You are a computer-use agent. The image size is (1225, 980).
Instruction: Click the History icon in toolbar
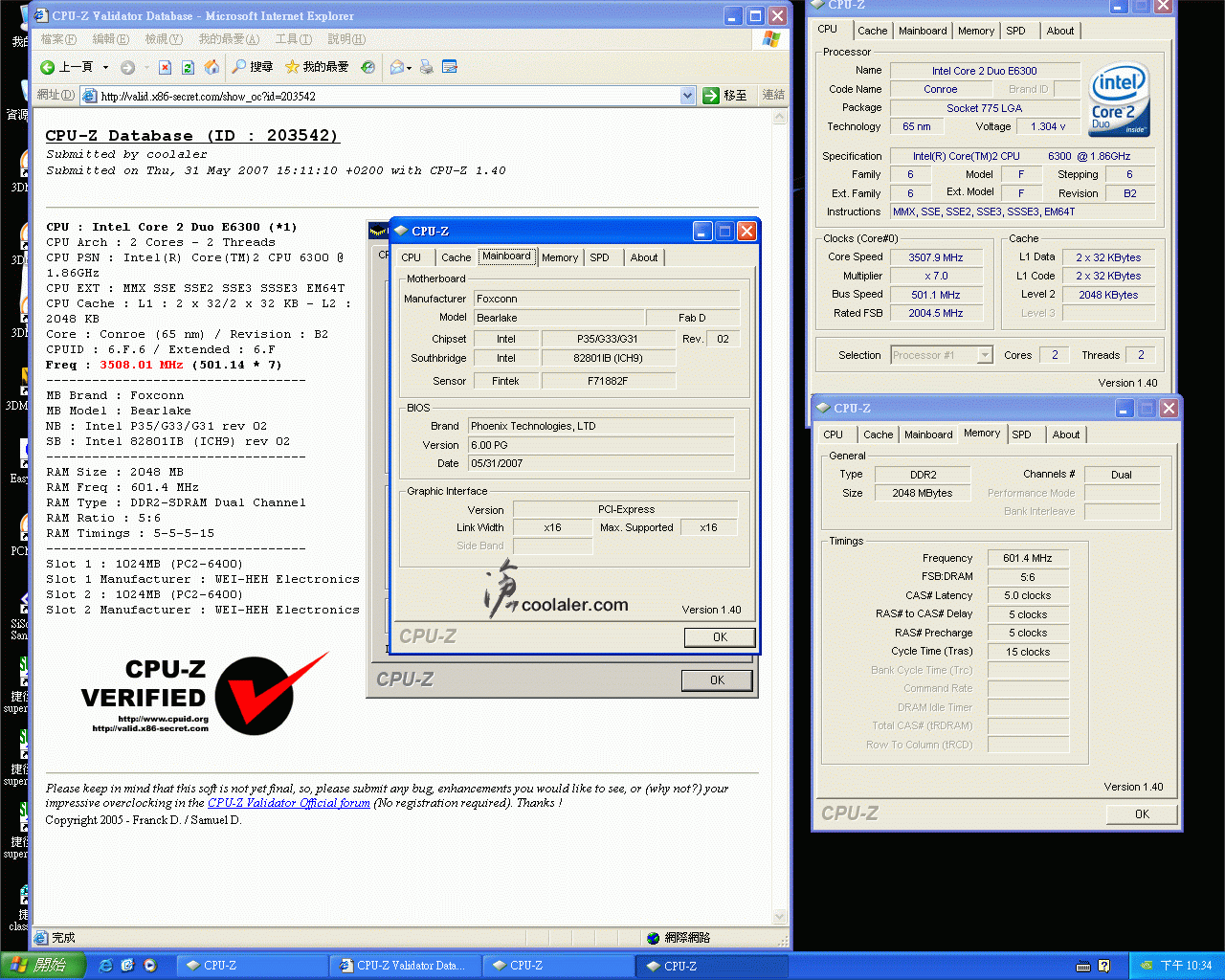pos(367,67)
